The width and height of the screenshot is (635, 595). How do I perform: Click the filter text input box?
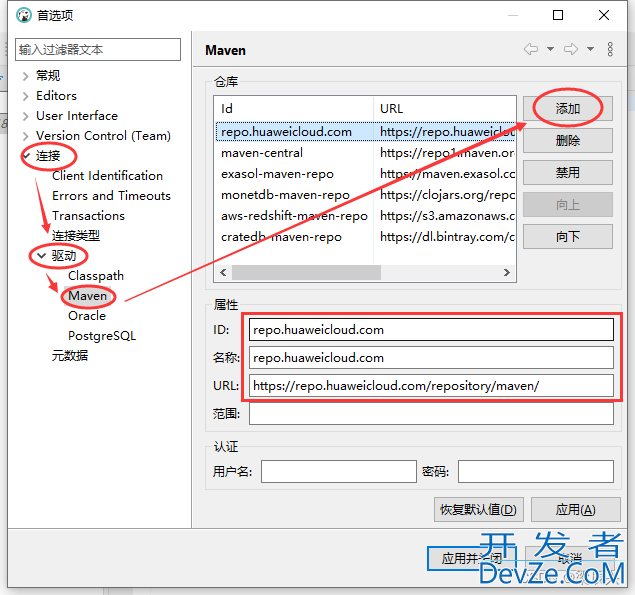(x=98, y=49)
